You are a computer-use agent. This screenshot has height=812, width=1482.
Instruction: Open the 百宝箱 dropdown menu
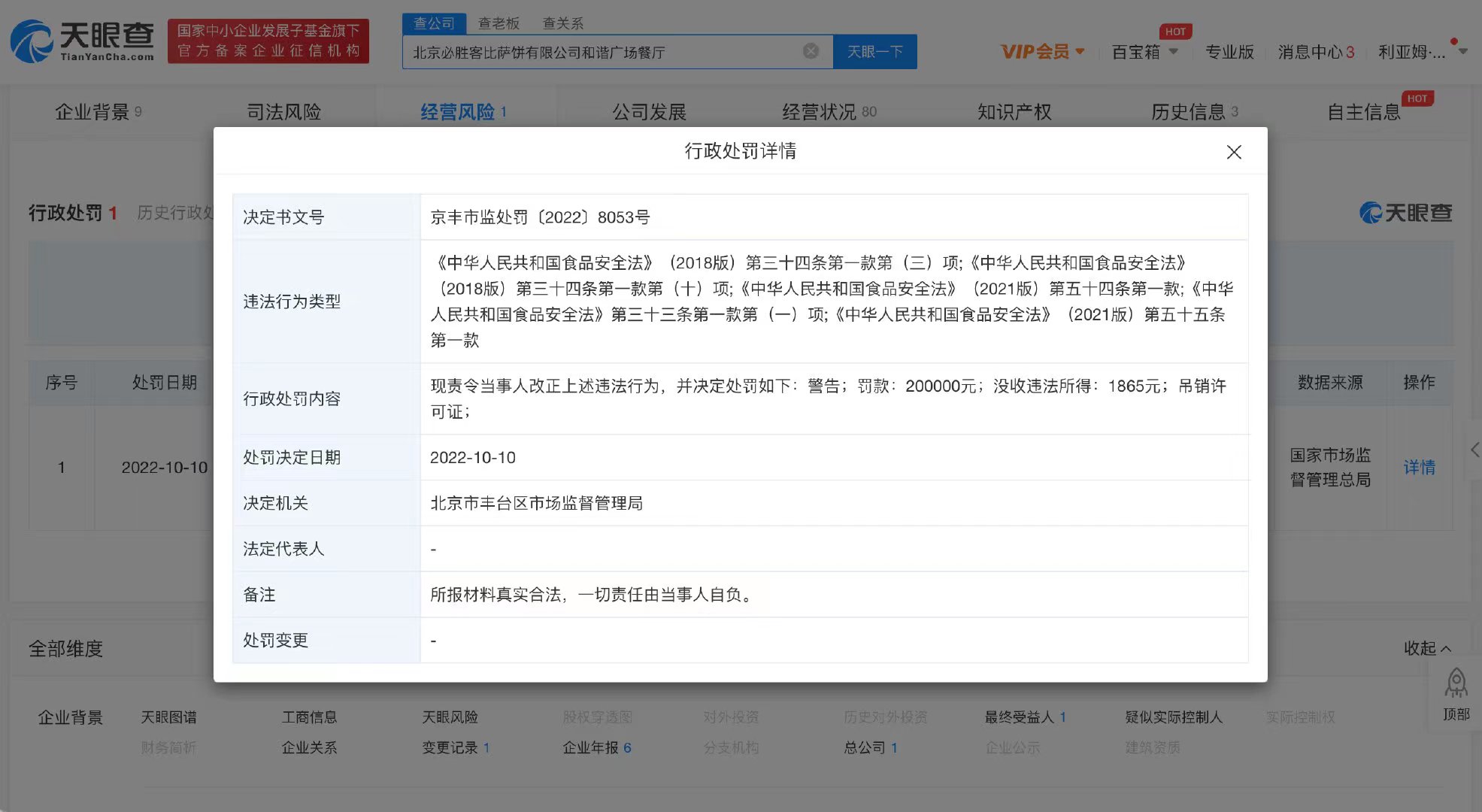tap(1144, 52)
